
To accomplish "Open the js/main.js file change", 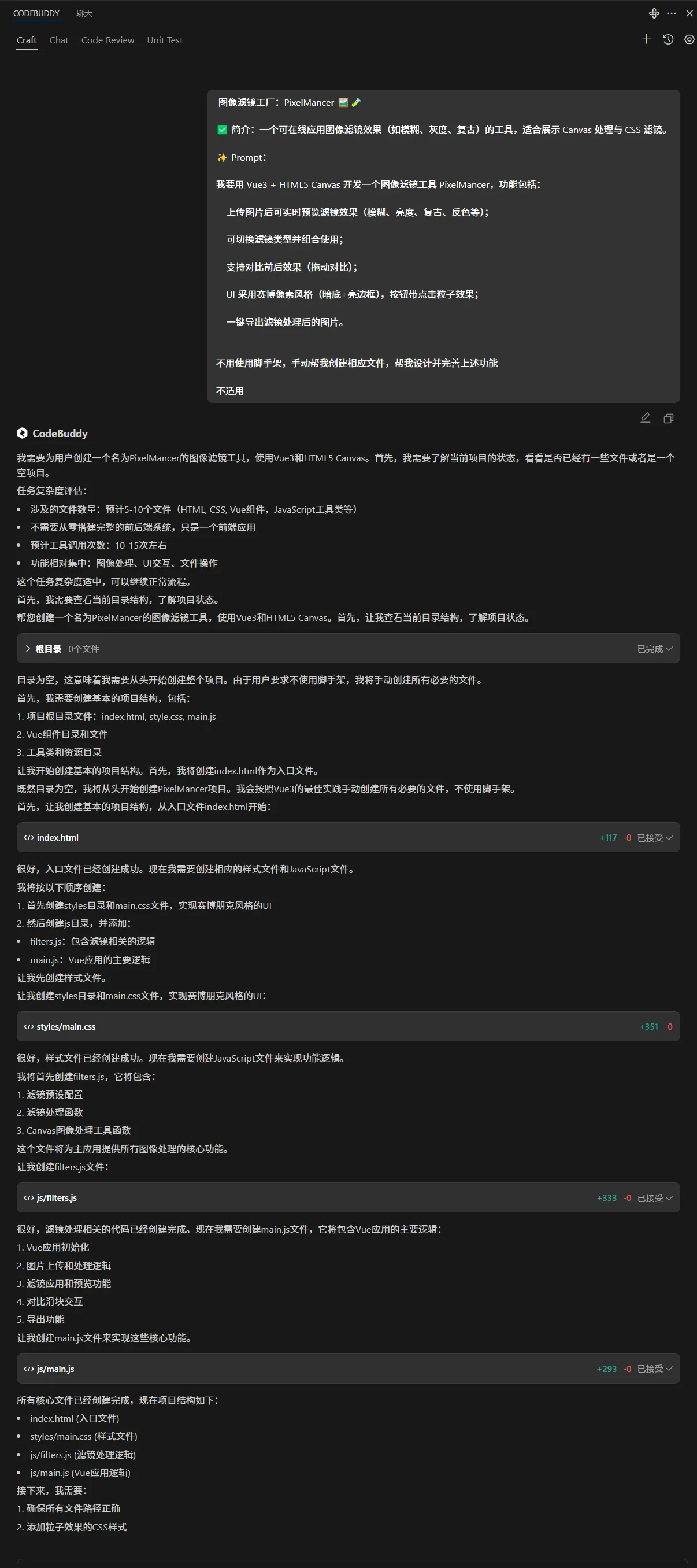I will [x=348, y=1369].
